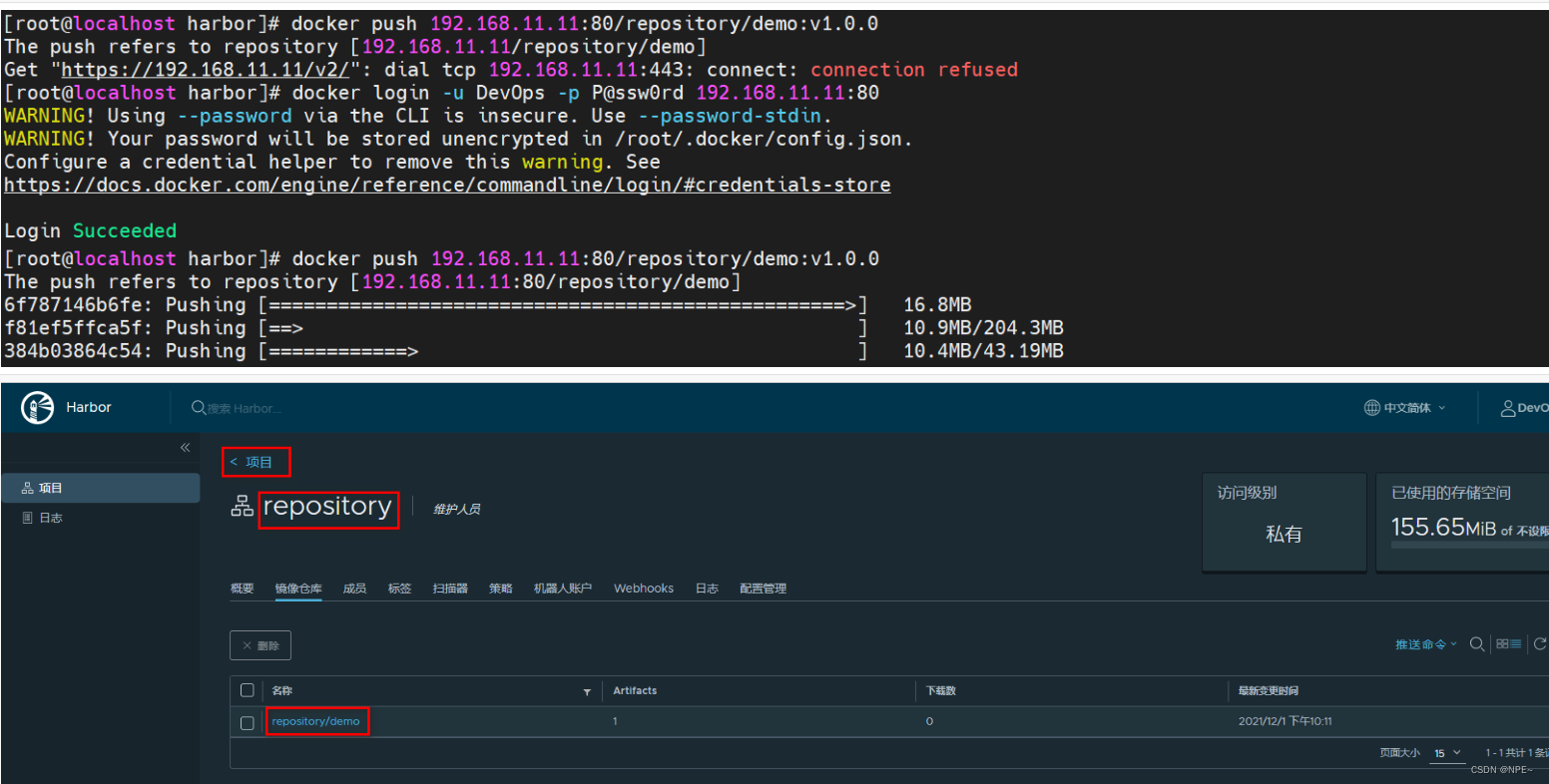This screenshot has height=784, width=1549.
Task: Sort by 下载数 column header
Action: click(x=942, y=690)
